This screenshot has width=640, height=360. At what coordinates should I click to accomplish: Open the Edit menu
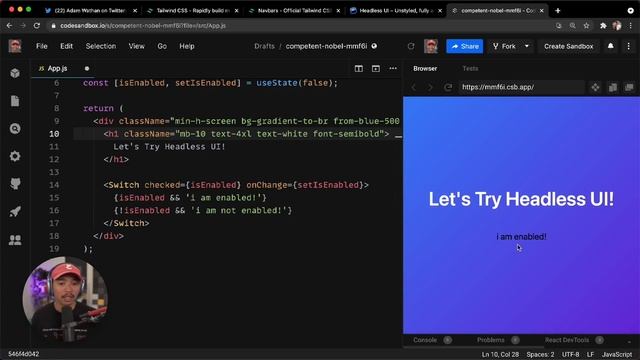tap(67, 46)
